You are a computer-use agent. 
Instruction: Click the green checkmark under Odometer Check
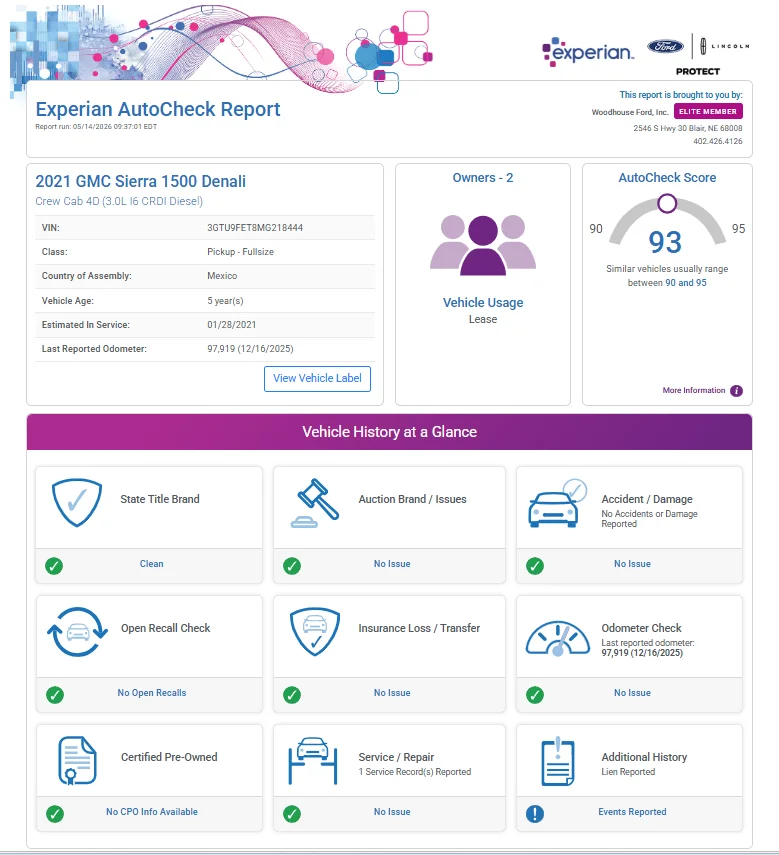[x=535, y=695]
